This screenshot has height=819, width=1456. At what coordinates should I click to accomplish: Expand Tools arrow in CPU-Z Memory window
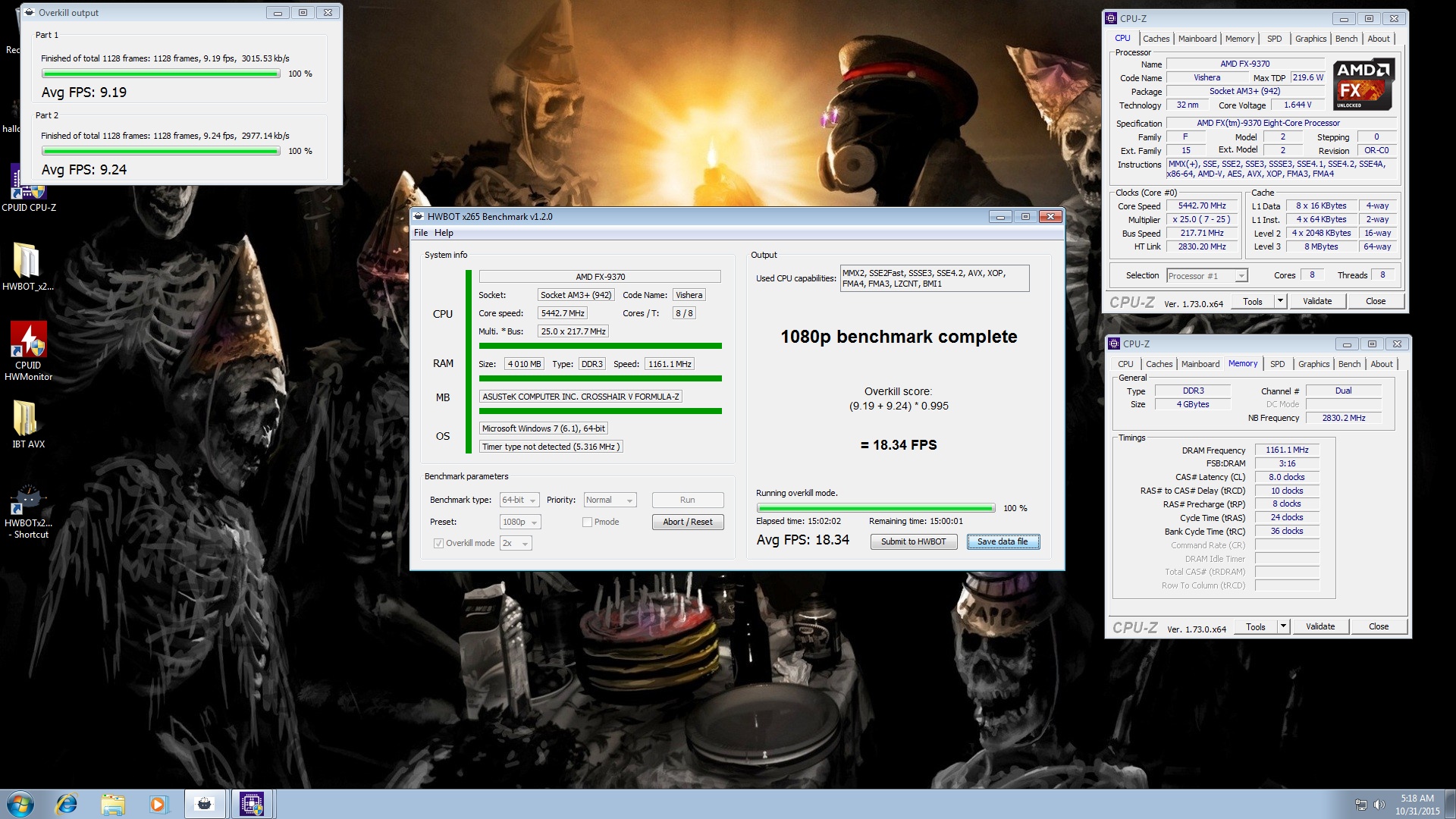1283,627
